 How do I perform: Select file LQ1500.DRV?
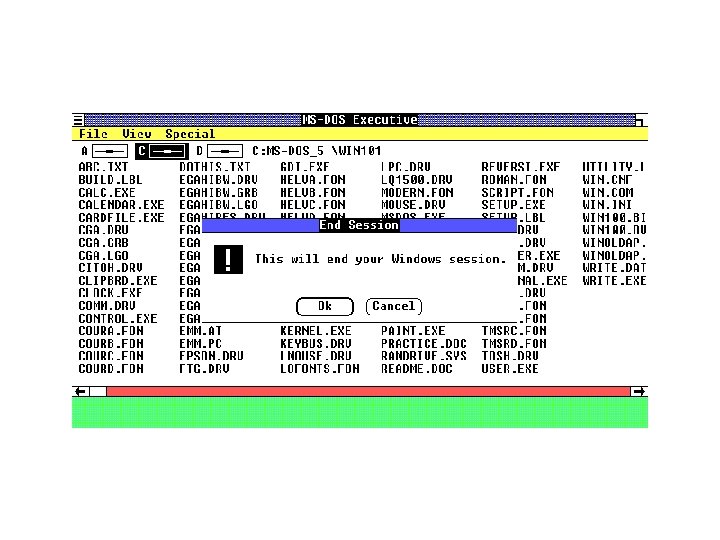[417, 180]
